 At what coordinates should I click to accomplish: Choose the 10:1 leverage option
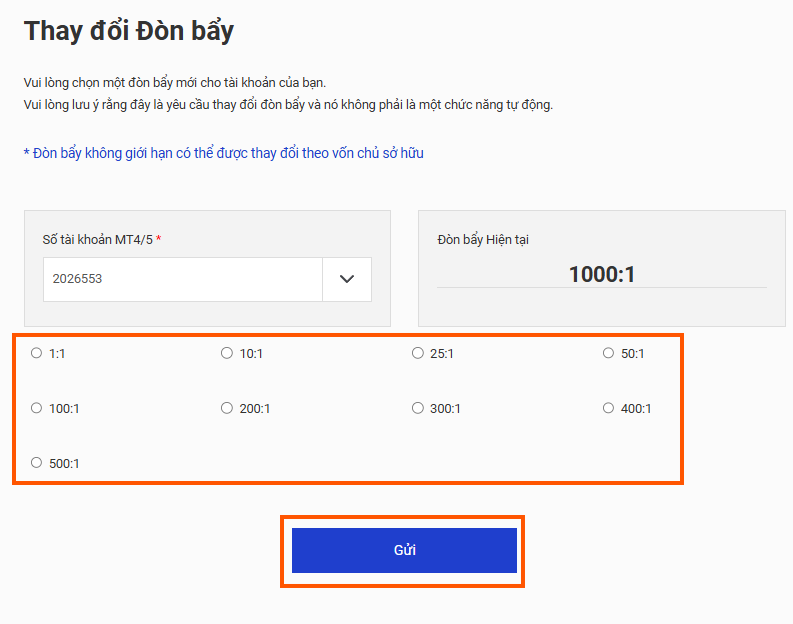[x=227, y=353]
